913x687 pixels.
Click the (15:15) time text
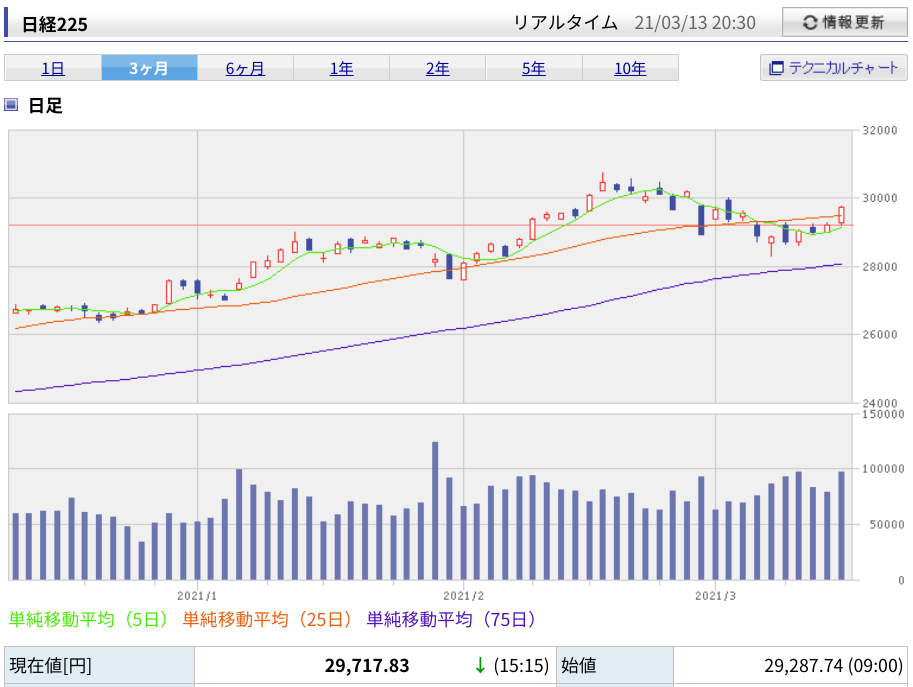[521, 665]
